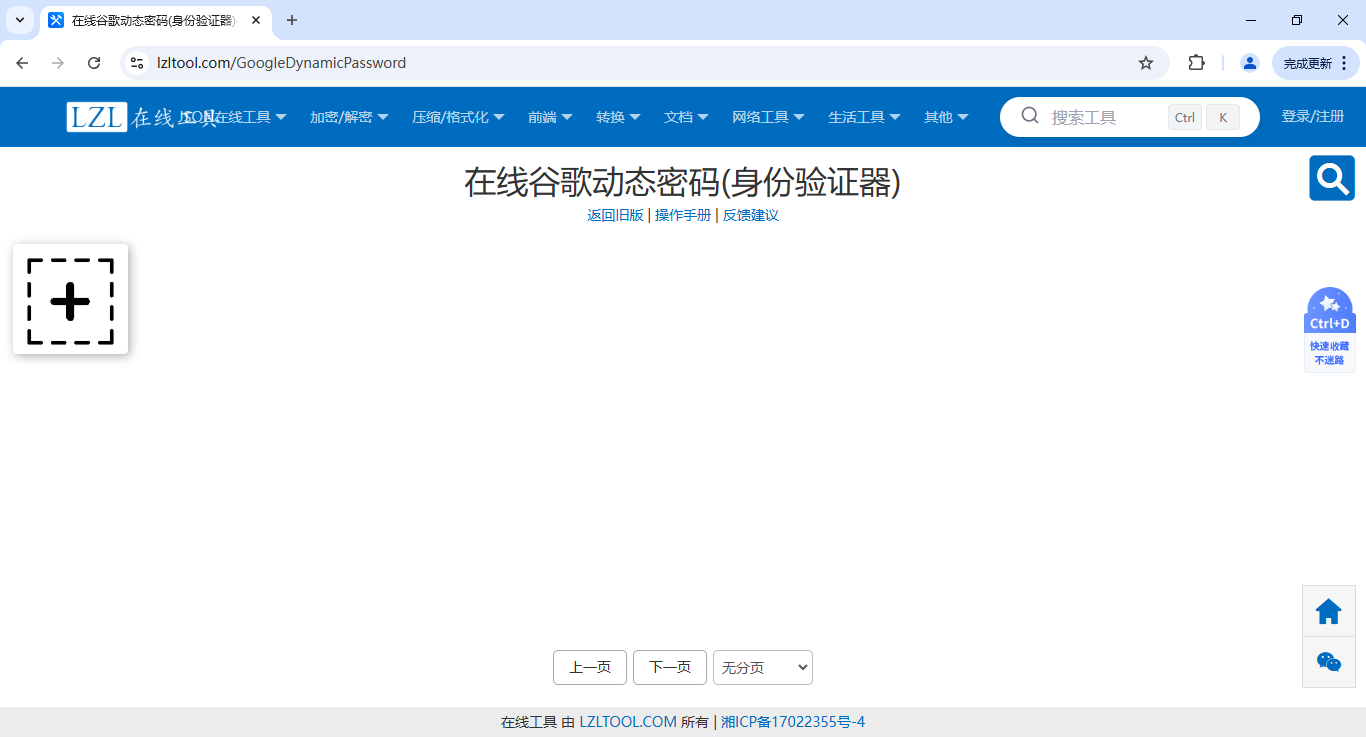Open a new browser tab
This screenshot has height=738, width=1366.
point(292,20)
